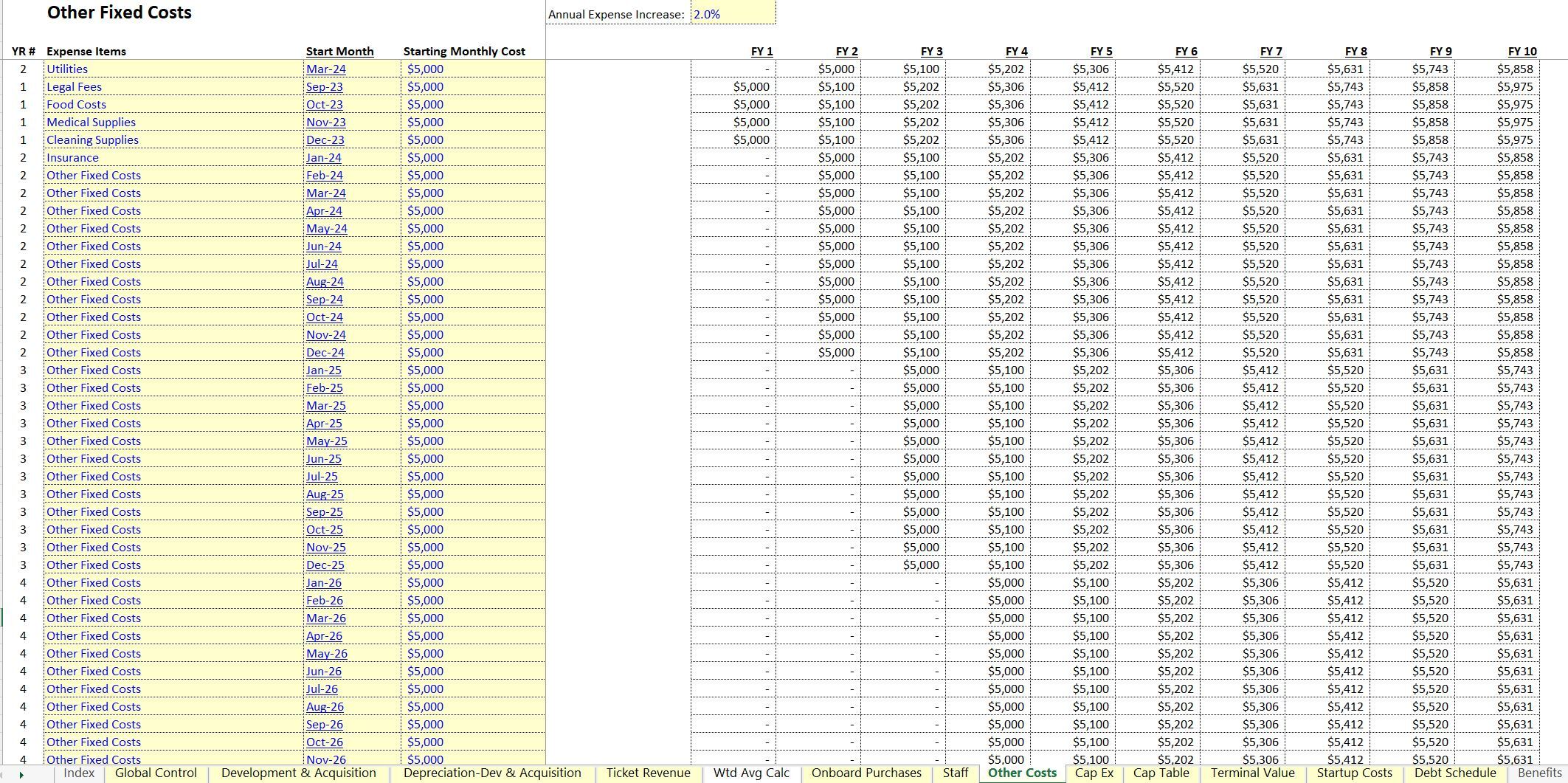Click the Start Month column header
The height and width of the screenshot is (783, 1568).
pyautogui.click(x=339, y=51)
